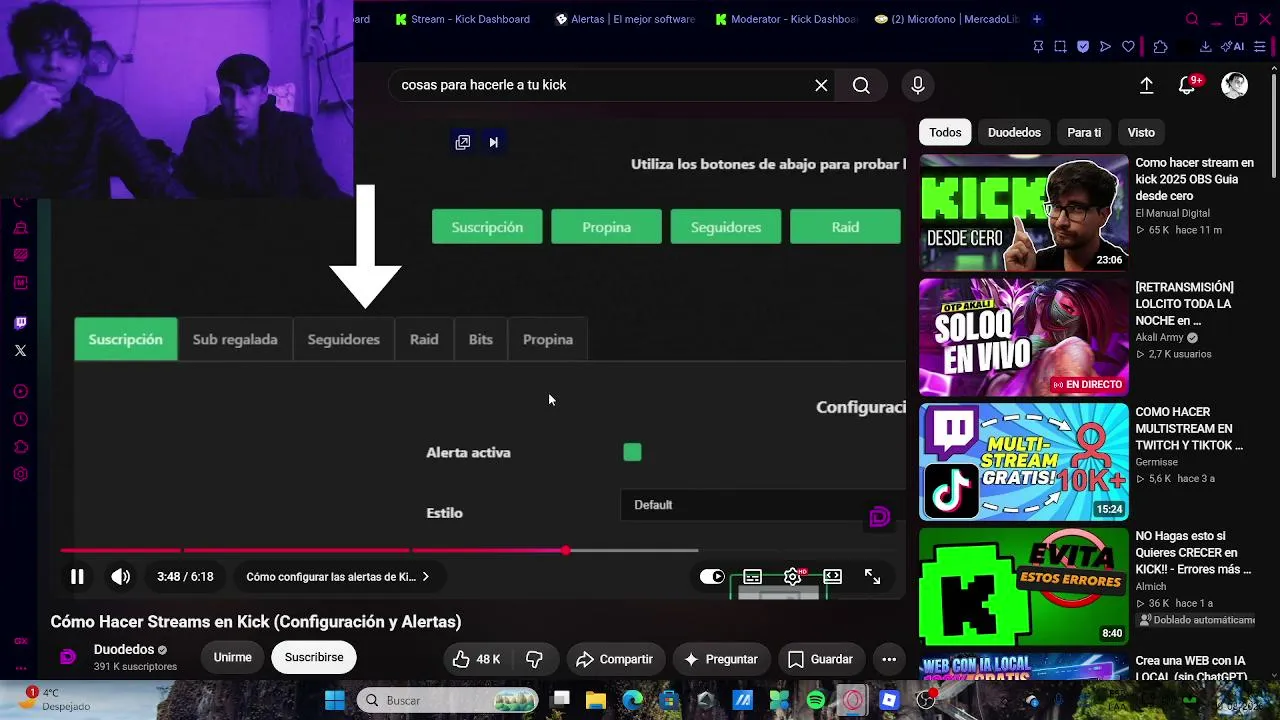Click the pin icon in browser toolbar
The image size is (1280, 720).
1038,47
